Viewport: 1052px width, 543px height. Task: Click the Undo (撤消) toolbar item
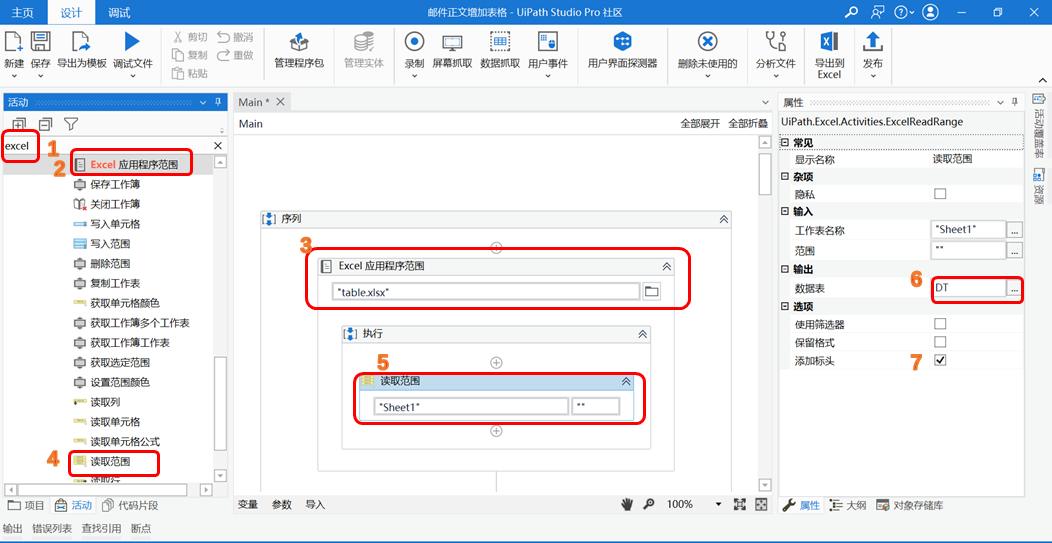235,37
